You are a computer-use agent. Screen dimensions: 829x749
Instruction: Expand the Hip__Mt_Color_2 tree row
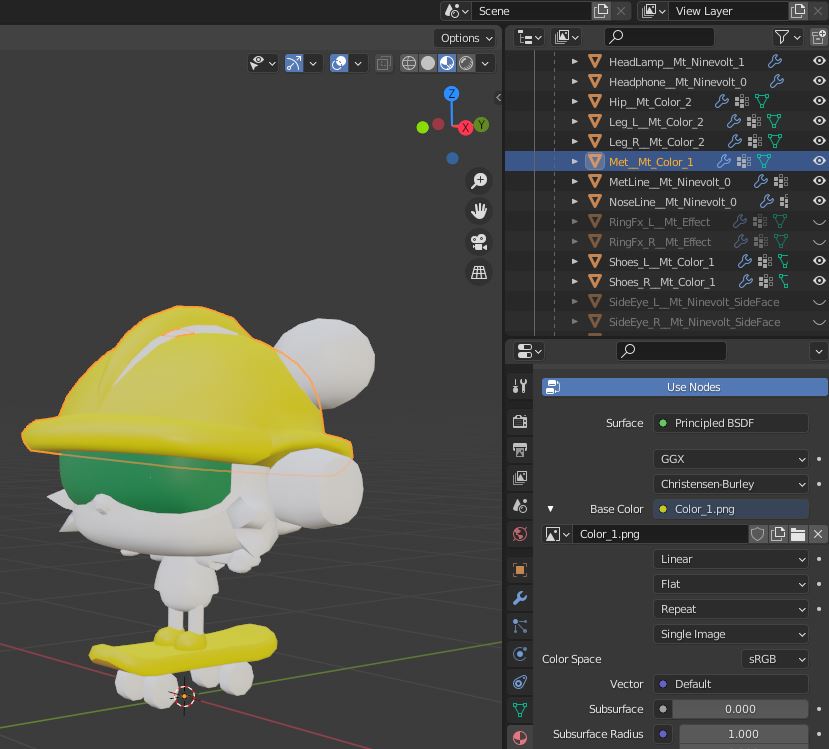(575, 101)
